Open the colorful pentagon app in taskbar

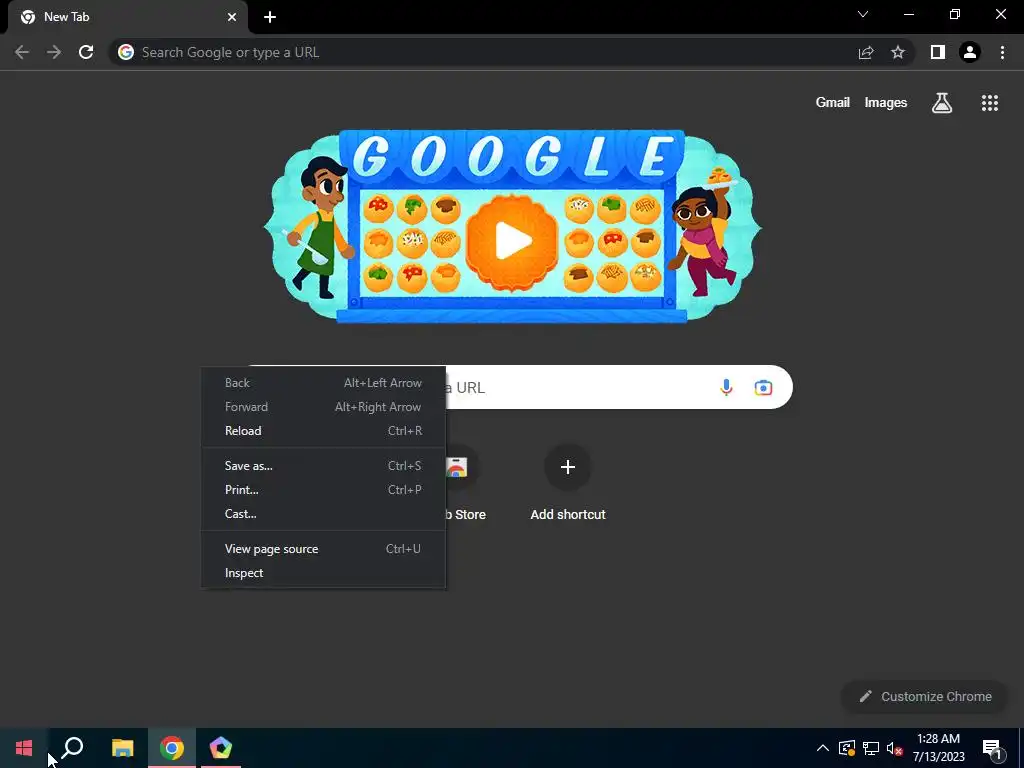(221, 748)
